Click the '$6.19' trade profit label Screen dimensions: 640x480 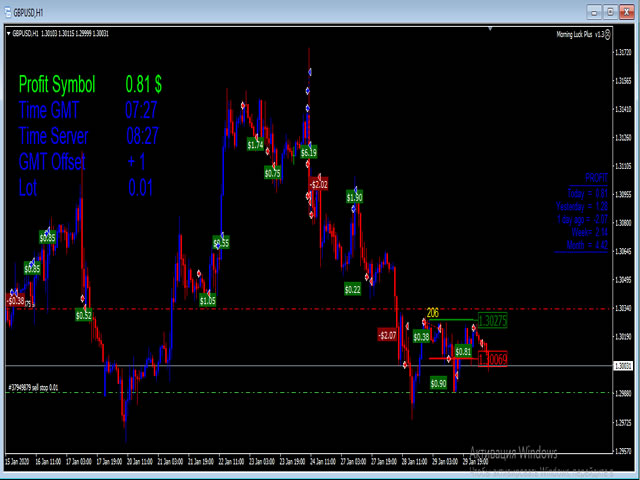pos(309,153)
